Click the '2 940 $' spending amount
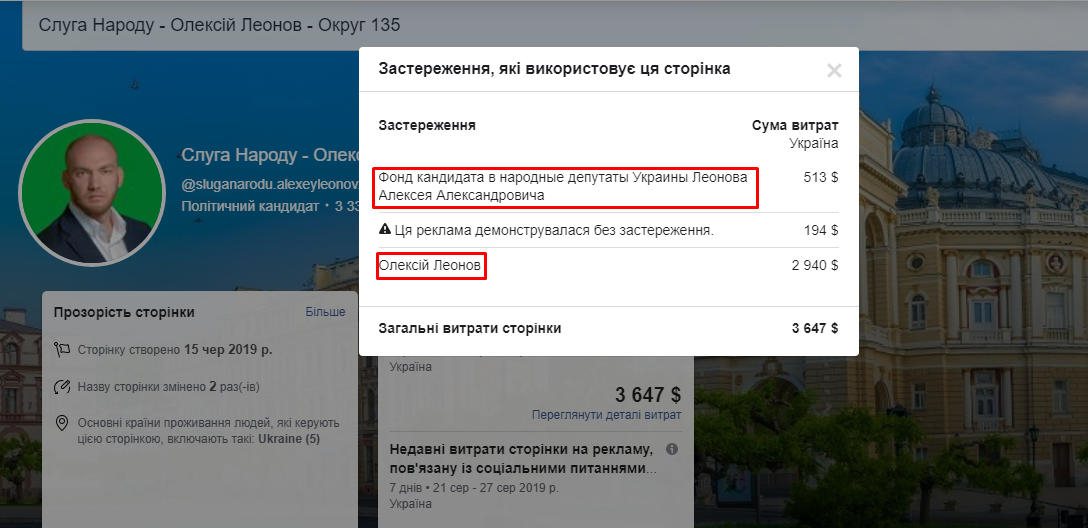 point(815,265)
